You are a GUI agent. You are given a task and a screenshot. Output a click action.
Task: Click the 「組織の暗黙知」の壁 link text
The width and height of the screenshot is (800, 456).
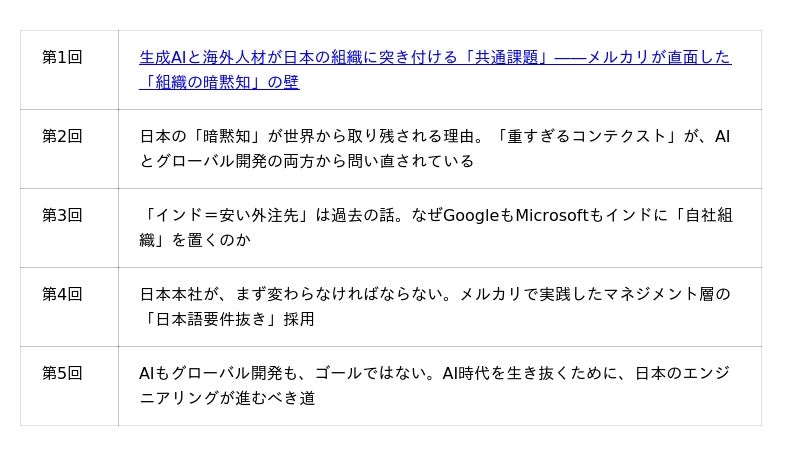pyautogui.click(x=219, y=82)
